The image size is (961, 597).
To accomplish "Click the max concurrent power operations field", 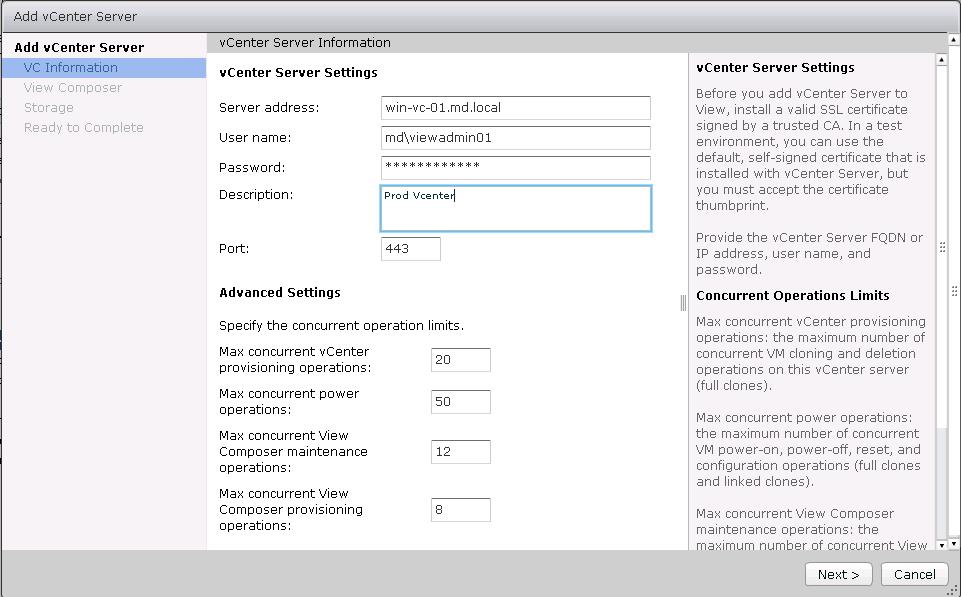I will pyautogui.click(x=460, y=402).
